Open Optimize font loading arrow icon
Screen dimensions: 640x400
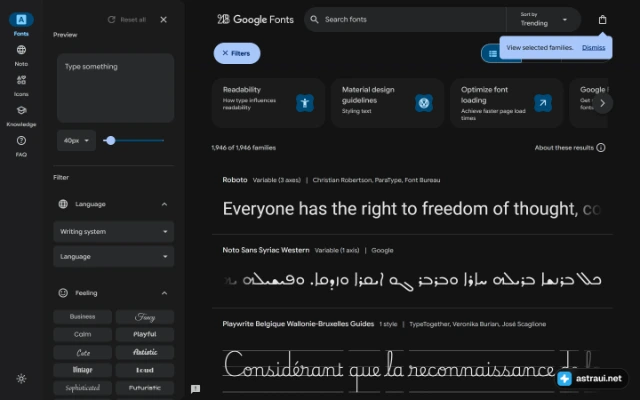543,103
